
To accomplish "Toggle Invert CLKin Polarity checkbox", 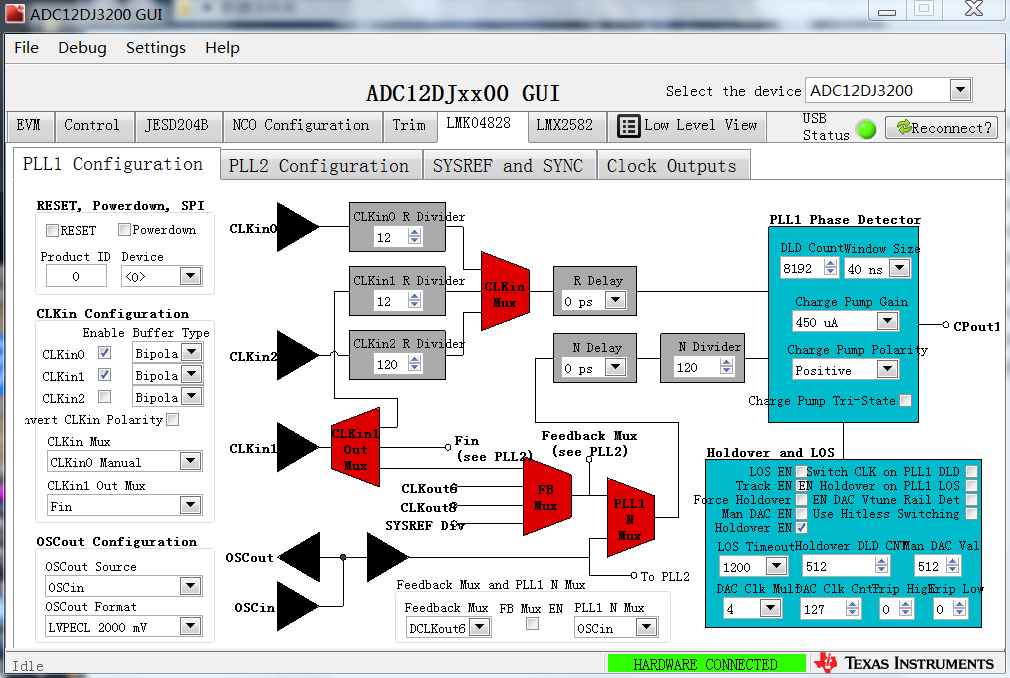I will [172, 420].
